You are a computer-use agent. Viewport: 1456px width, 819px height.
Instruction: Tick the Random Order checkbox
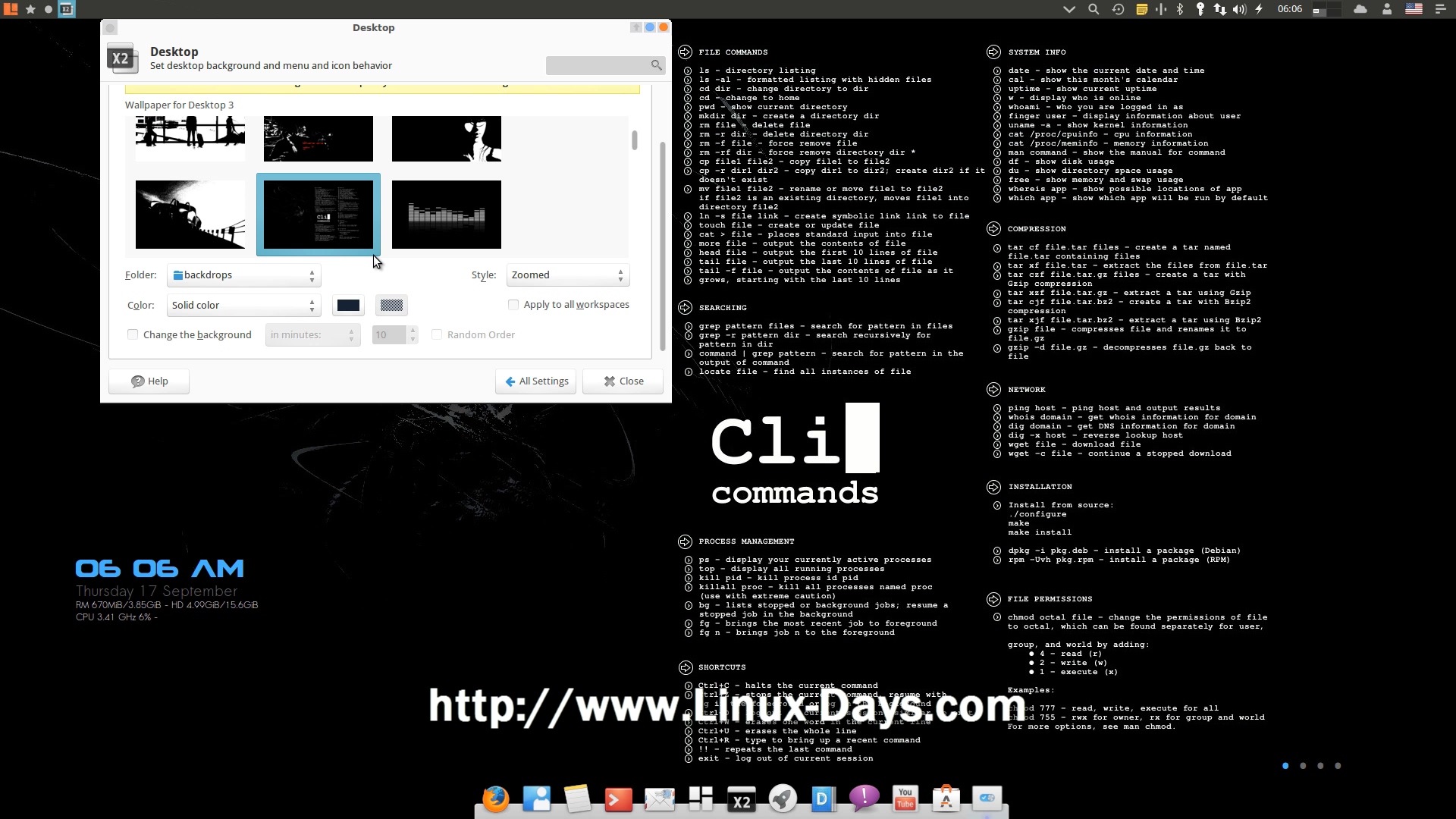coord(437,334)
